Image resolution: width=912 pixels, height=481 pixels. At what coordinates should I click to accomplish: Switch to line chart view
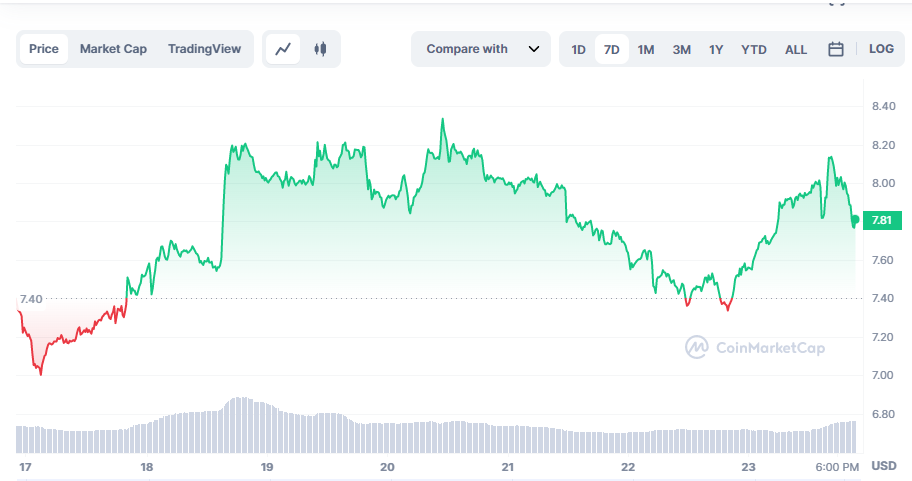284,49
